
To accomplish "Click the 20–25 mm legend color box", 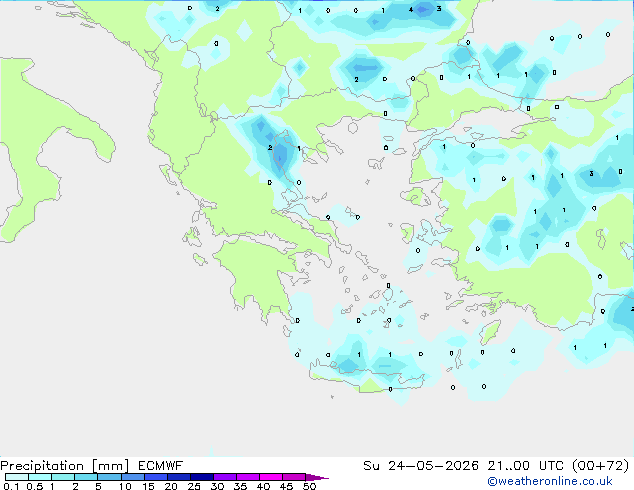I will (178, 477).
